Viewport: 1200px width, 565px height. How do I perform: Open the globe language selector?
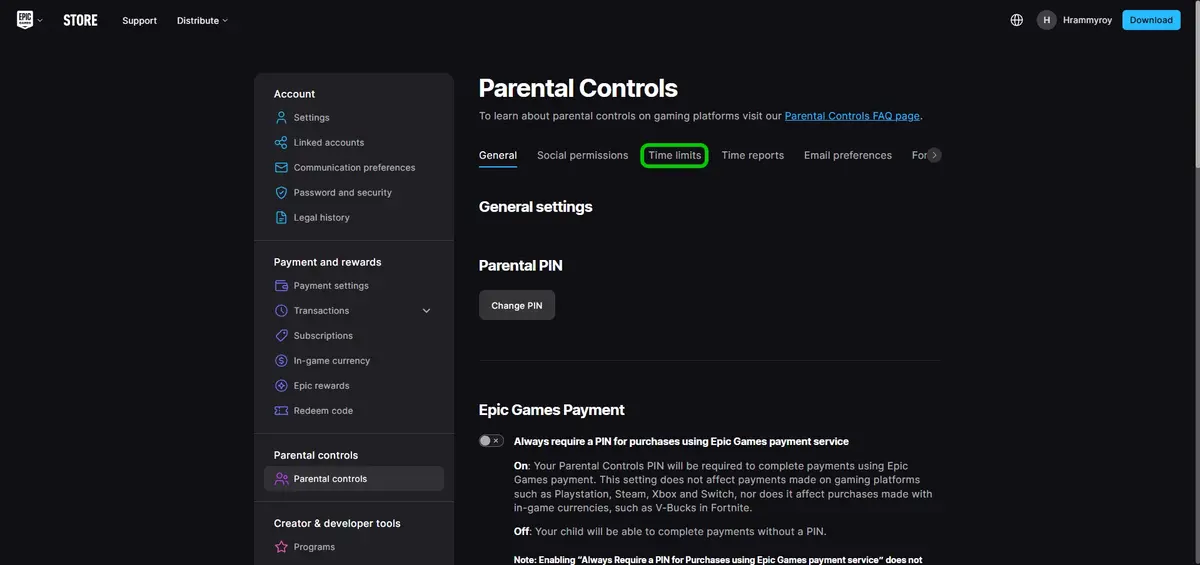point(1017,20)
